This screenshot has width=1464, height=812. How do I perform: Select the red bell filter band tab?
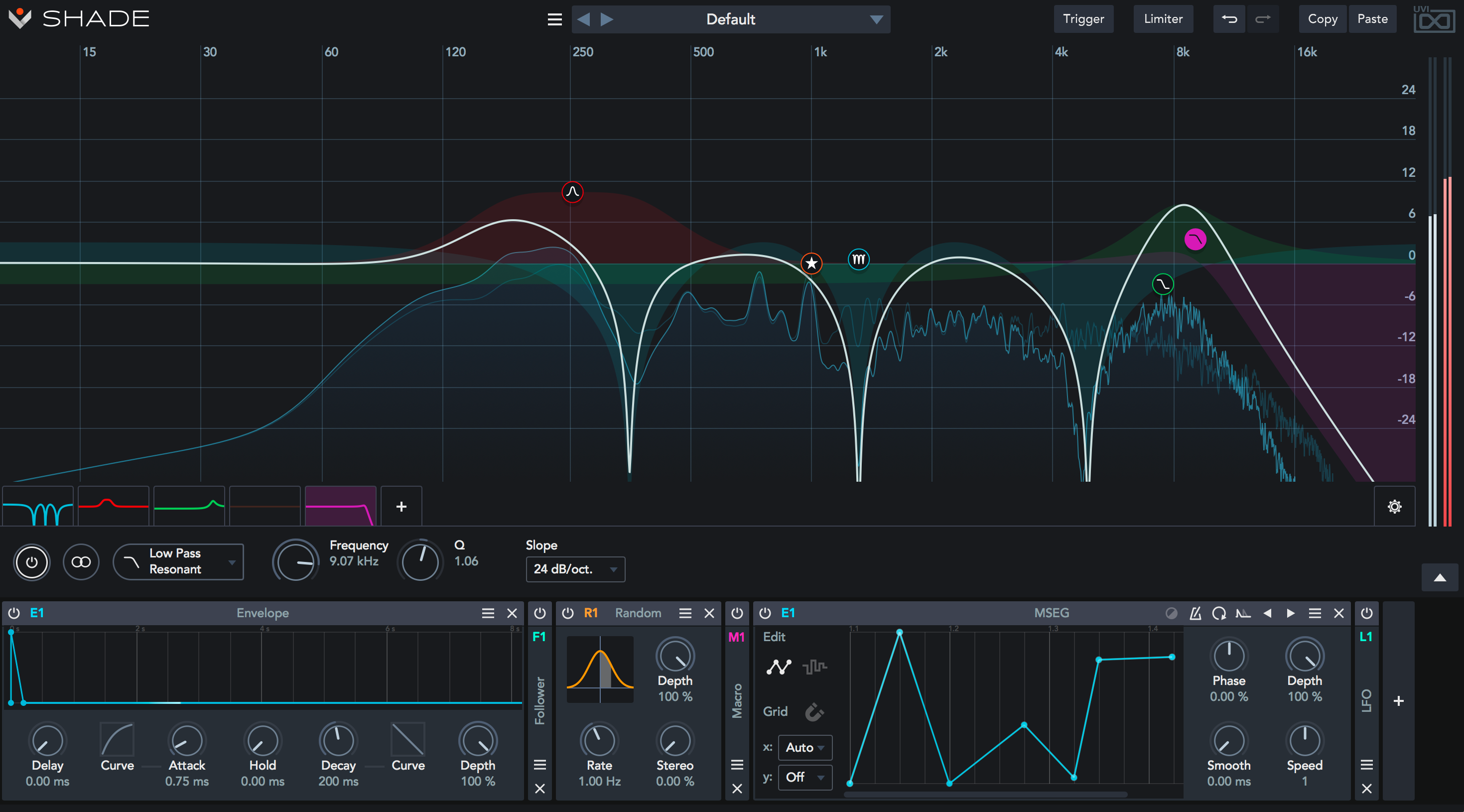114,506
